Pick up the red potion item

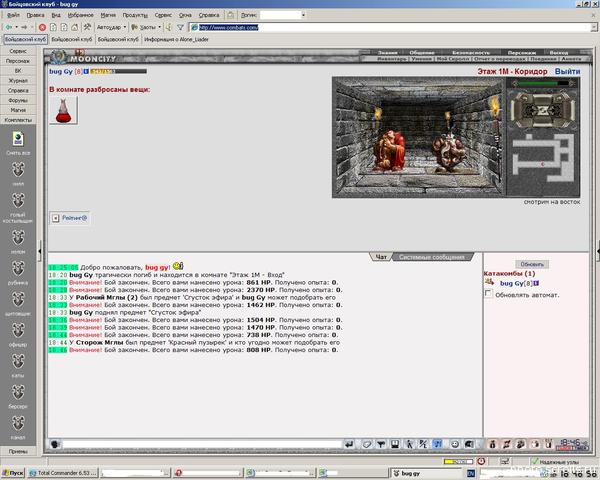64,110
